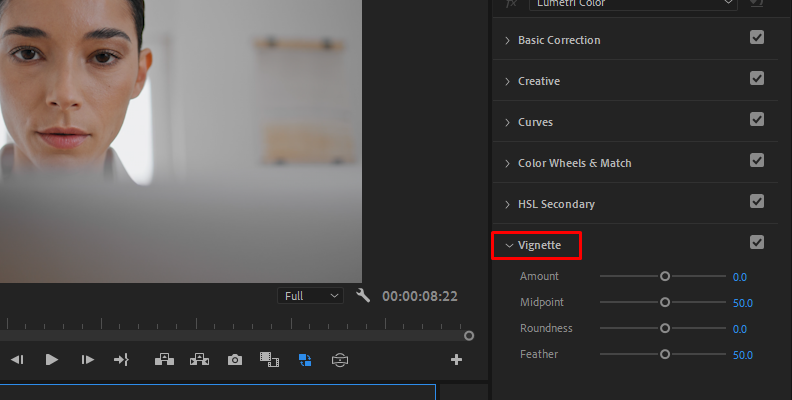Click the Color Wheels & Match label

(x=575, y=163)
